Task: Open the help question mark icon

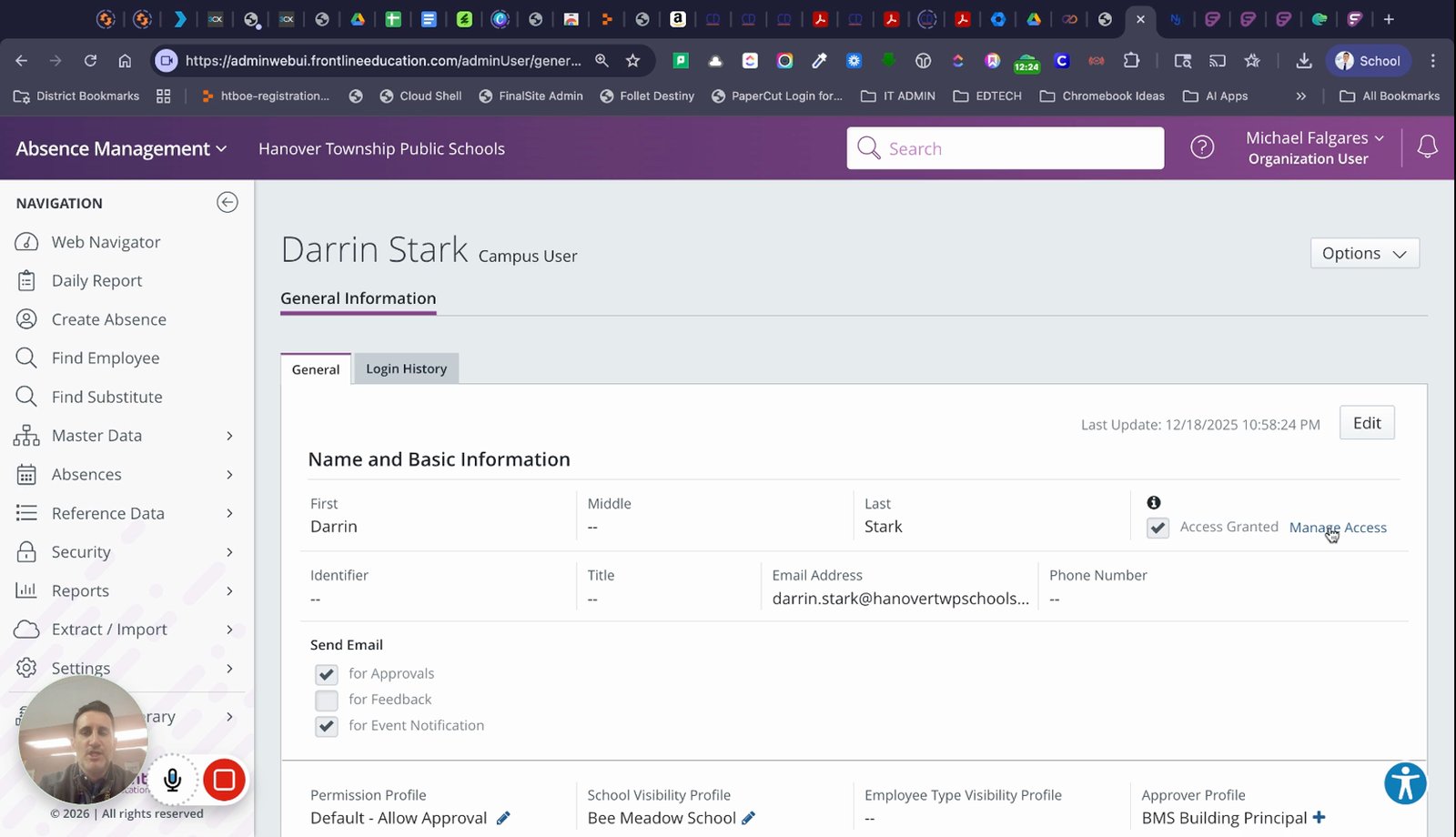Action: [x=1202, y=147]
